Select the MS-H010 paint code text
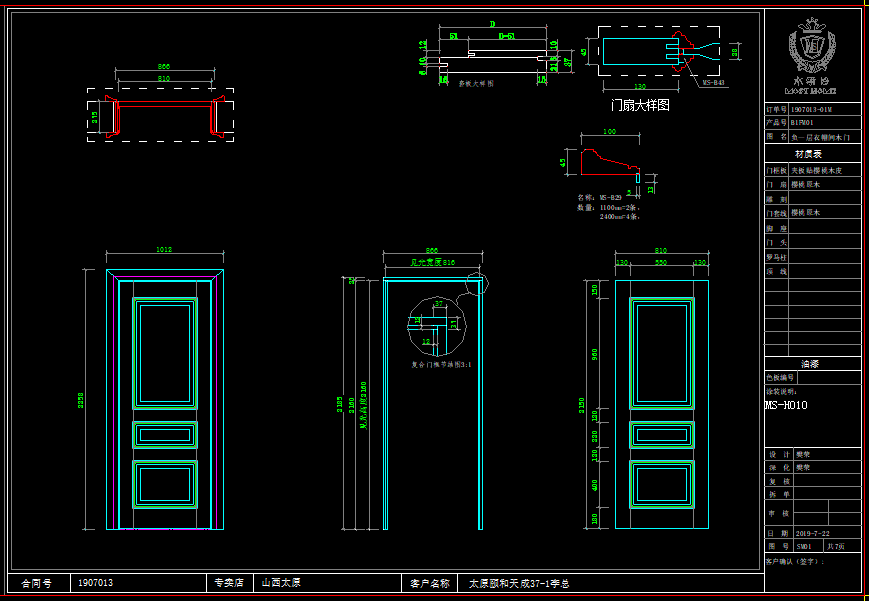This screenshot has height=601, width=869. tap(786, 406)
